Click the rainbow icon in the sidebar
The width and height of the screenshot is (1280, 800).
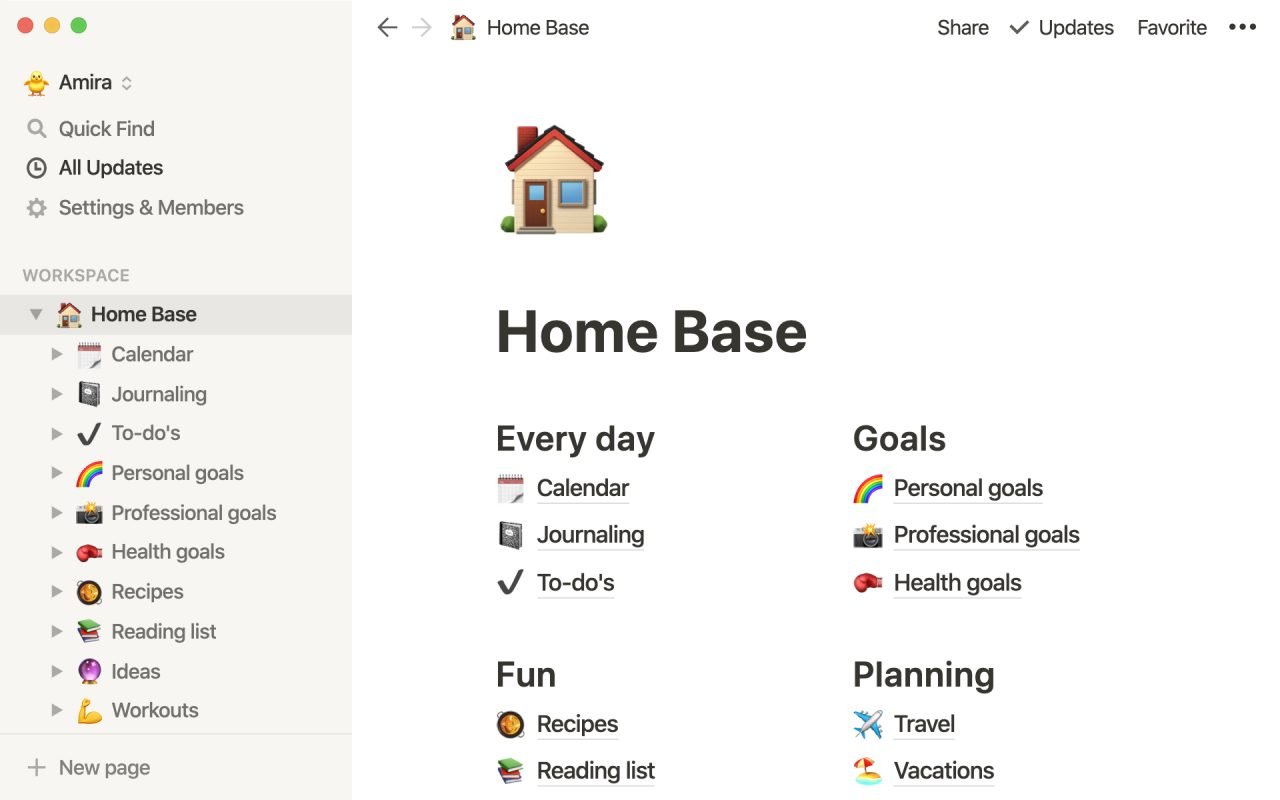point(89,473)
